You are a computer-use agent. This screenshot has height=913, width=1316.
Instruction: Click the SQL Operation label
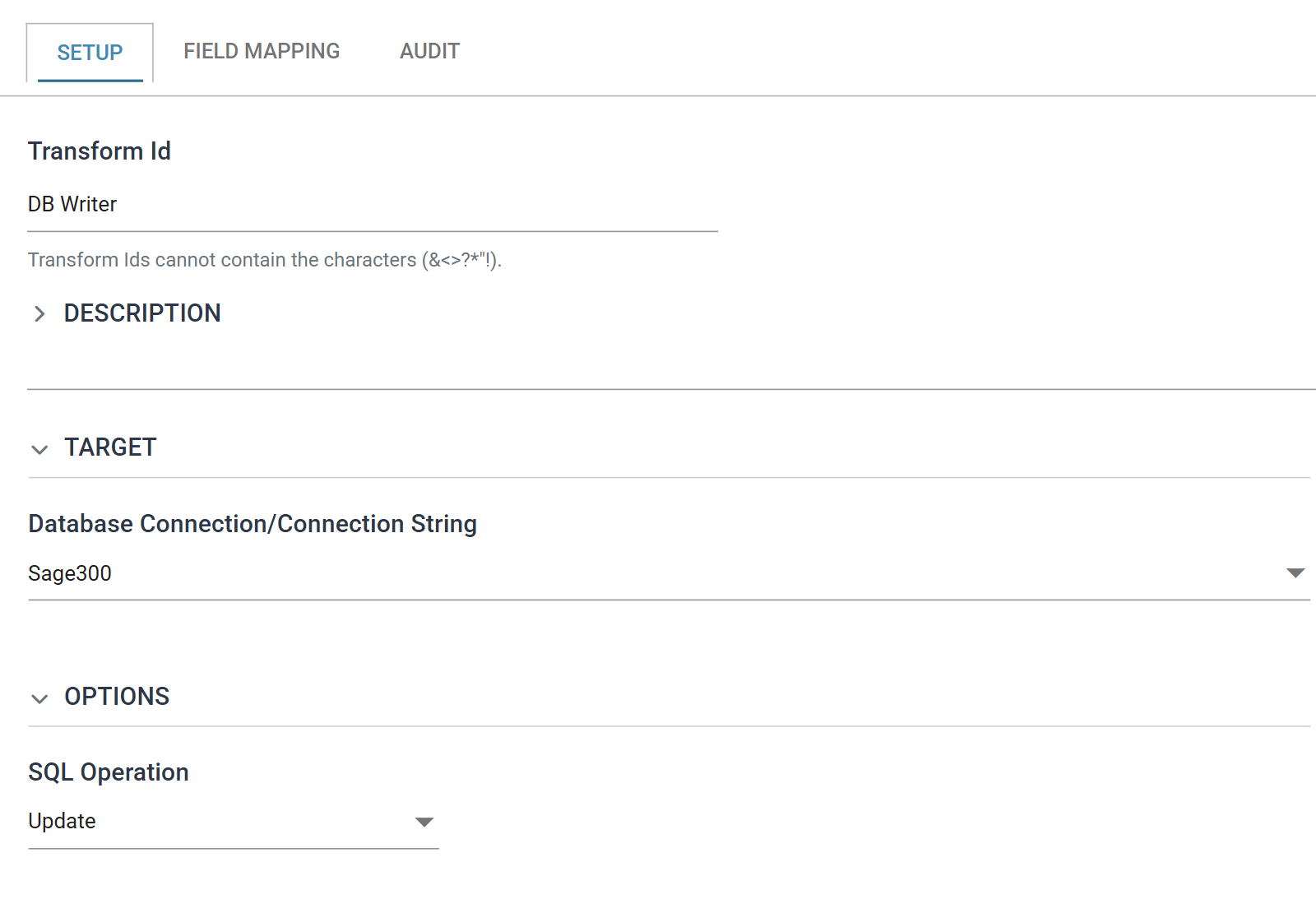(x=109, y=772)
